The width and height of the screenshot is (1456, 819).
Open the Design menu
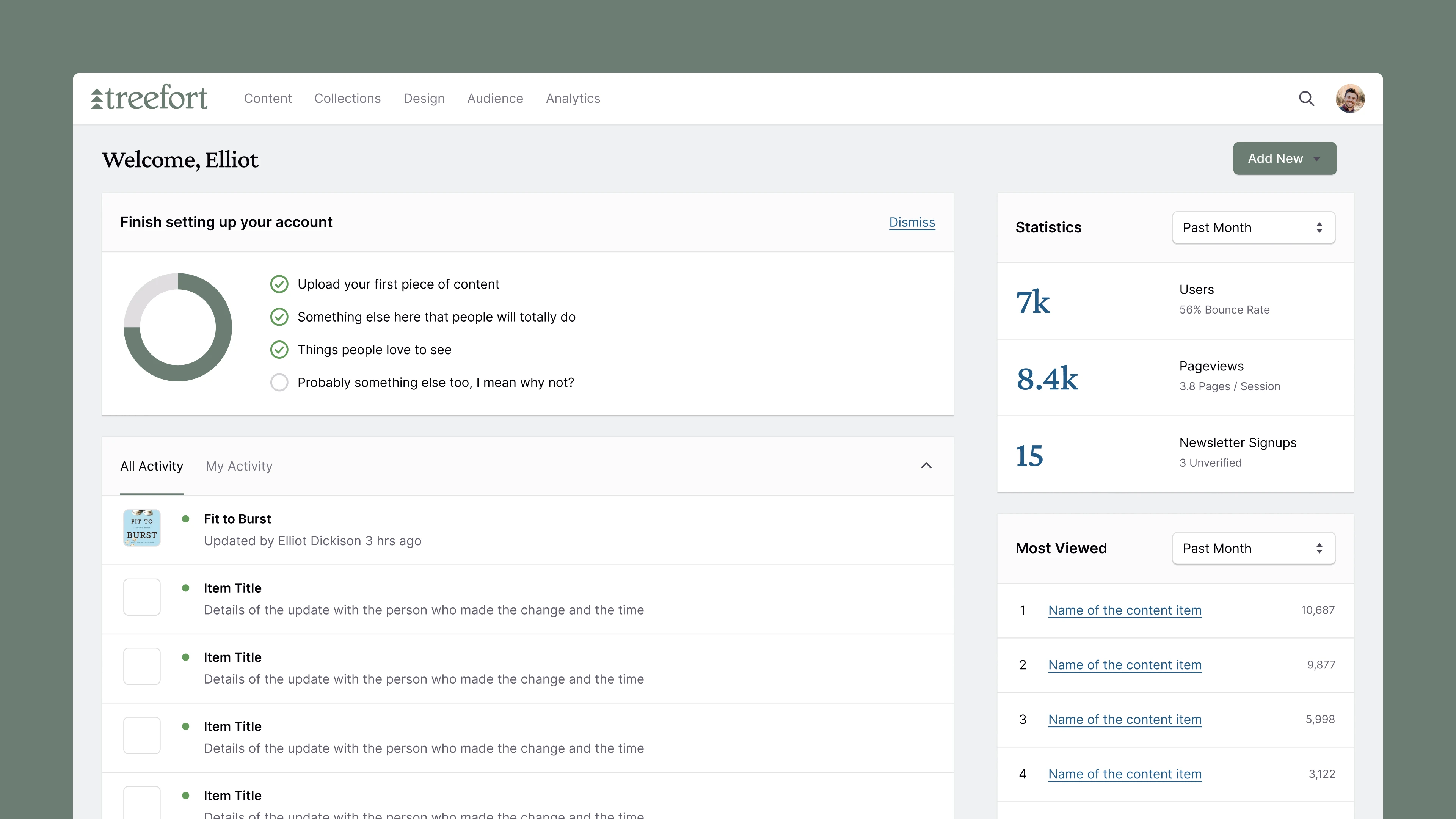coord(424,98)
